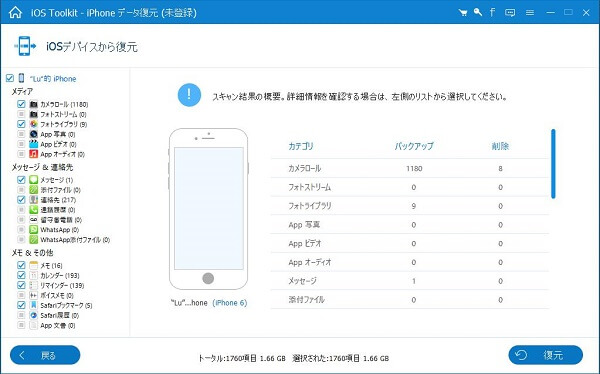Click the 戻る back button
Viewport: 600px width, 374px height.
[45, 355]
